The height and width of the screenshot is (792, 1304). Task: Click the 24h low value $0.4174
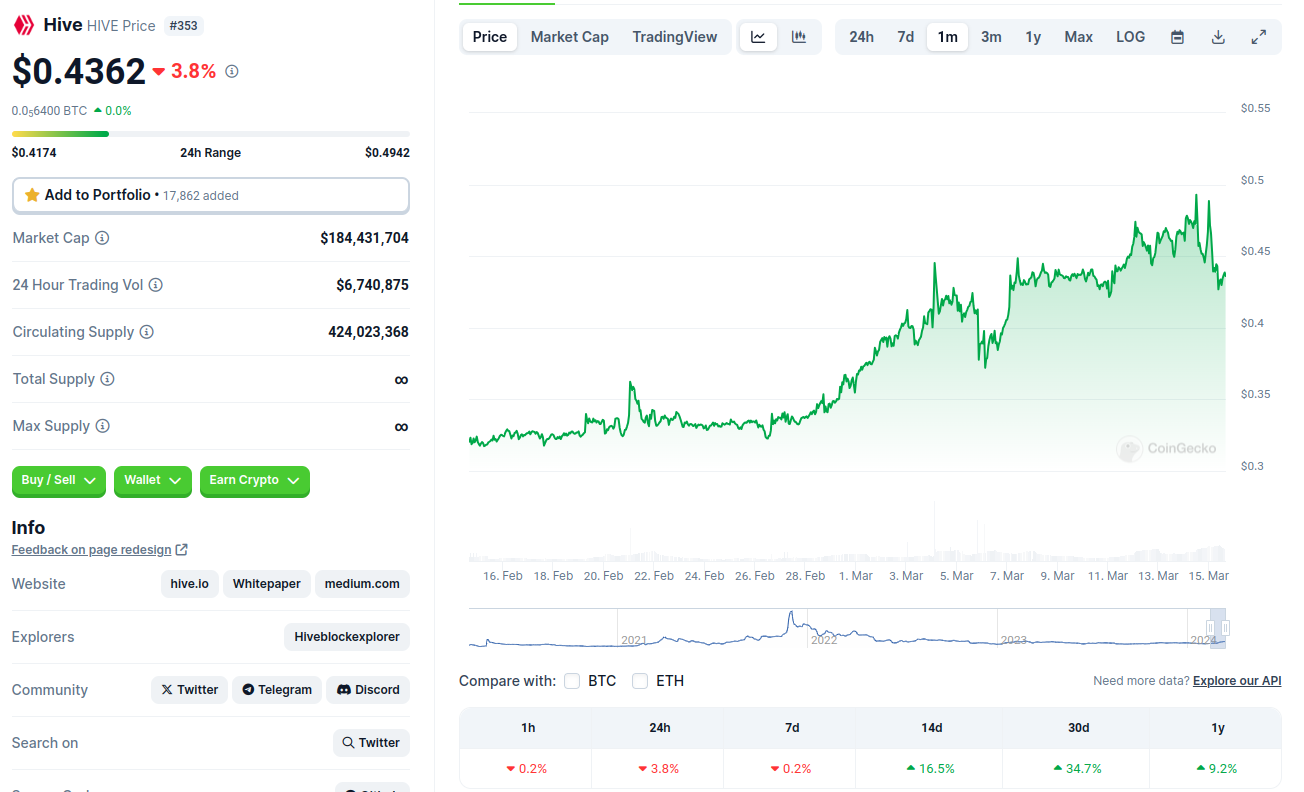coord(34,153)
